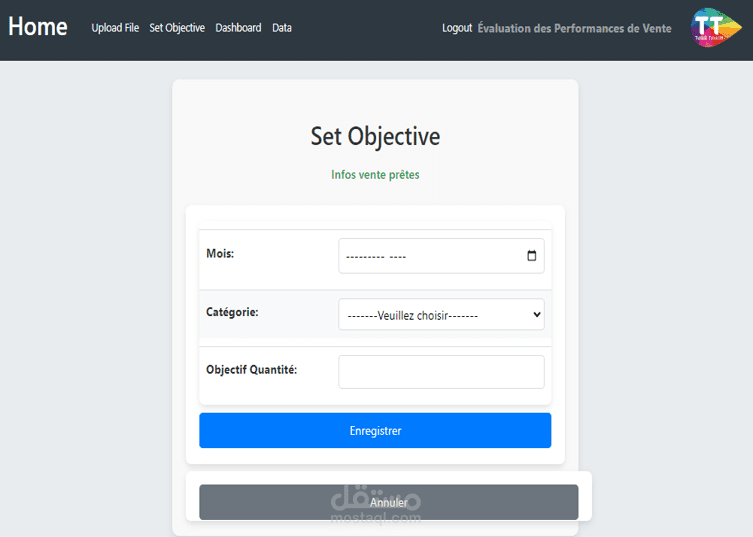Click the green 'Infos vente prêtes' message
This screenshot has width=753, height=537.
click(375, 175)
